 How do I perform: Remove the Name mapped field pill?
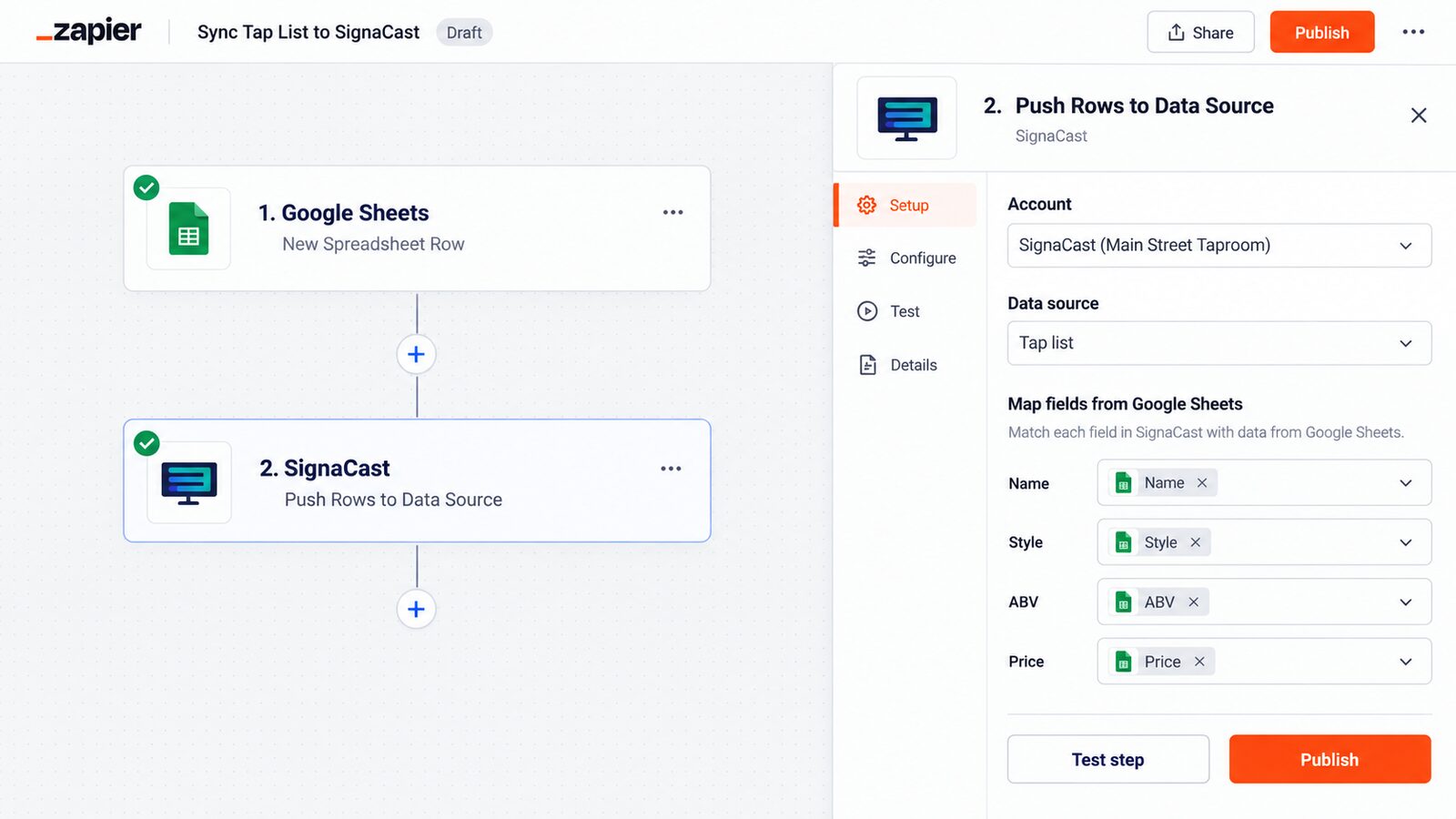click(1202, 483)
